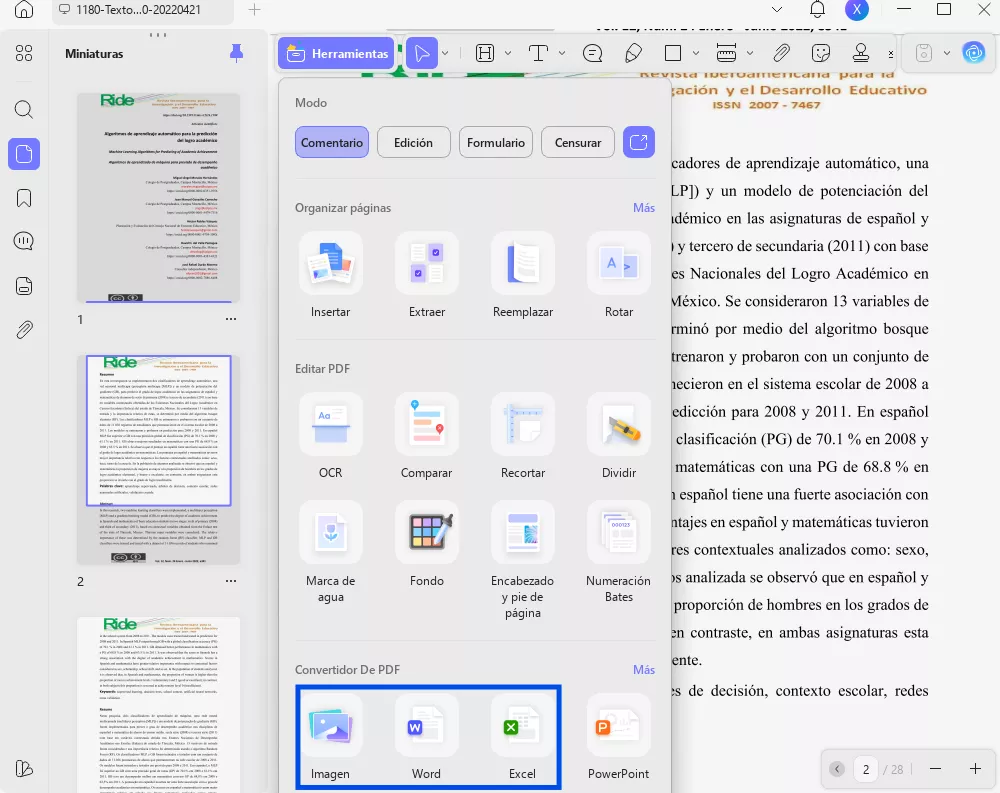The image size is (1000, 793).
Task: Go to previous page arrow
Action: coord(837,769)
